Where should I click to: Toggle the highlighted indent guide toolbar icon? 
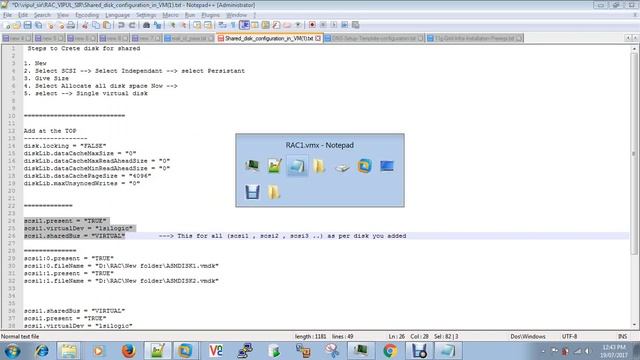click(244, 25)
